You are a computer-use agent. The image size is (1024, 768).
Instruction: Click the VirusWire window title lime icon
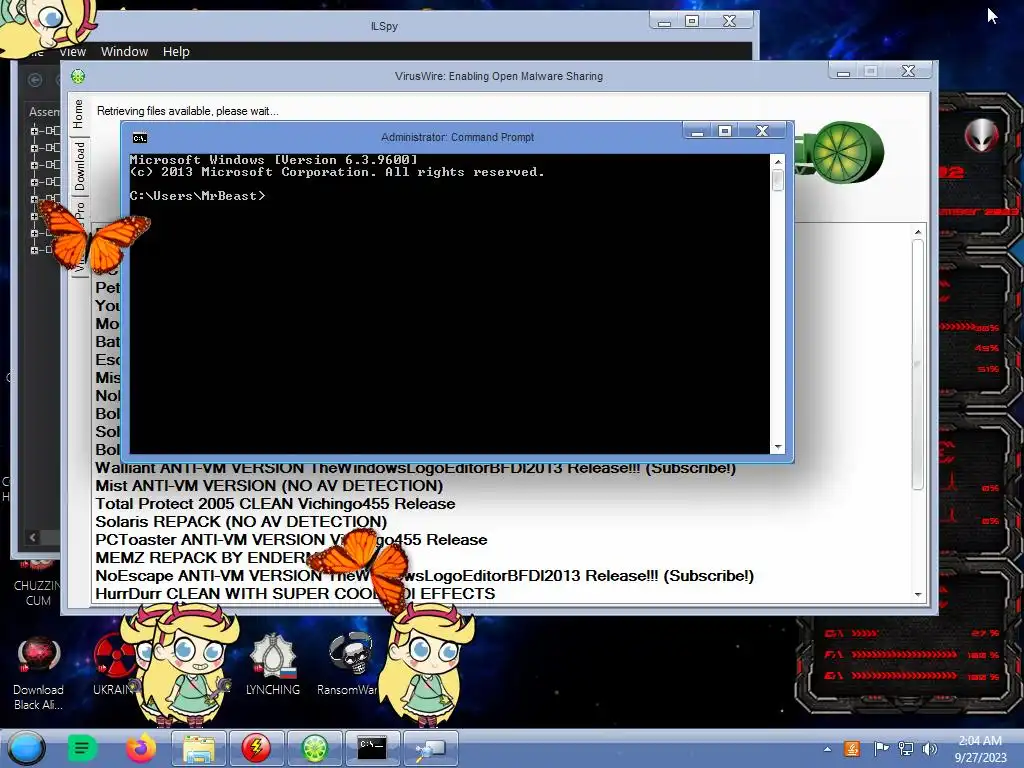(78, 77)
